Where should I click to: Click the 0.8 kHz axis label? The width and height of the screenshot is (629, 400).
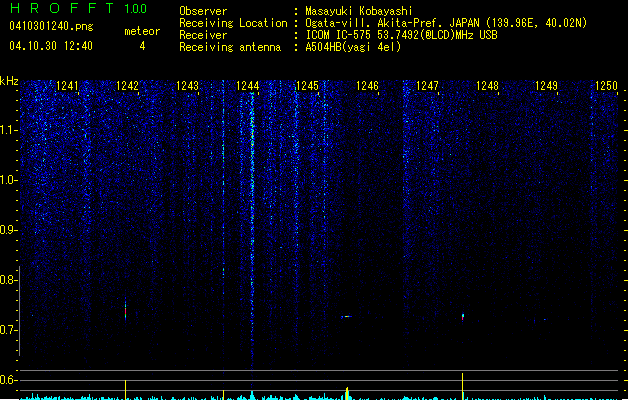point(8,280)
